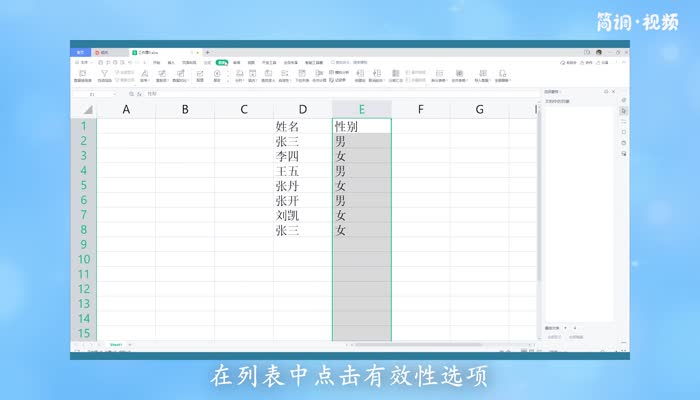Open the PivotTable tool in the ribbon
This screenshot has width=700, height=400.
pyautogui.click(x=82, y=75)
